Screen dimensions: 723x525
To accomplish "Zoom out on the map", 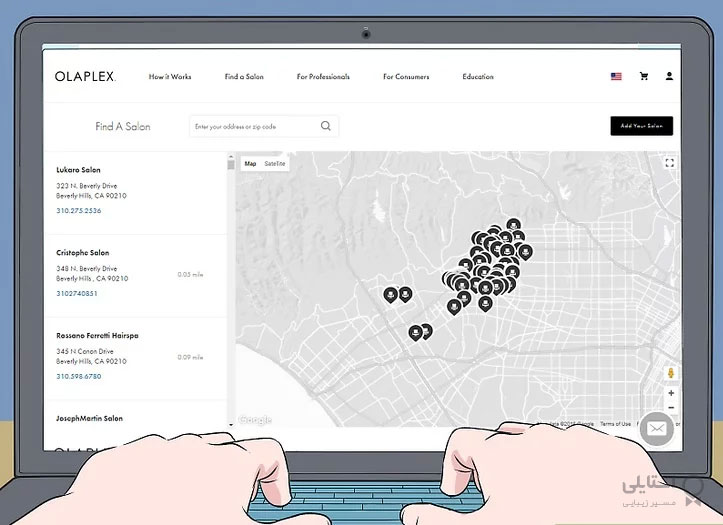I will coord(670,408).
